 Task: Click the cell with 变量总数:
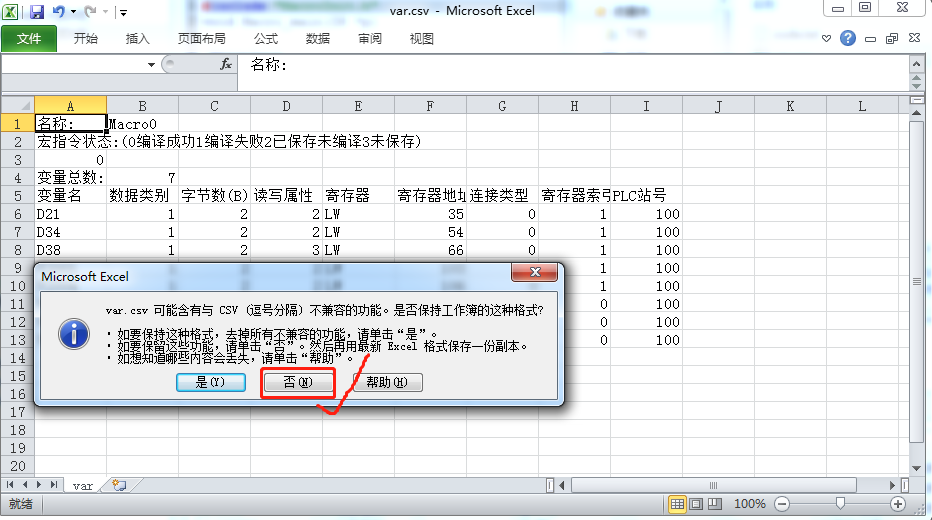(x=70, y=178)
